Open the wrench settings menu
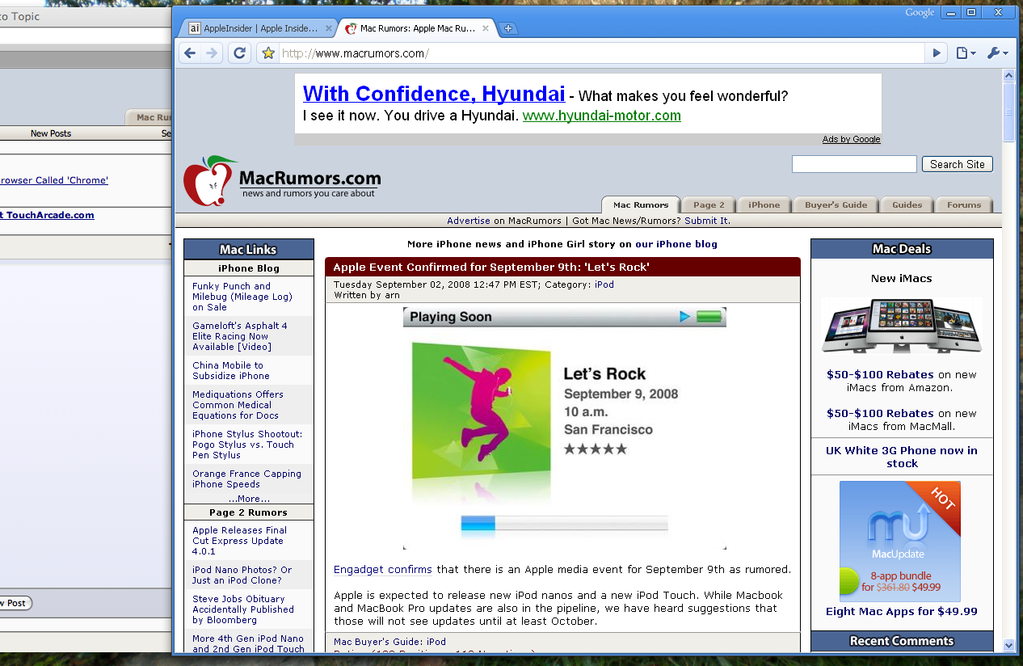1023x666 pixels. 998,53
